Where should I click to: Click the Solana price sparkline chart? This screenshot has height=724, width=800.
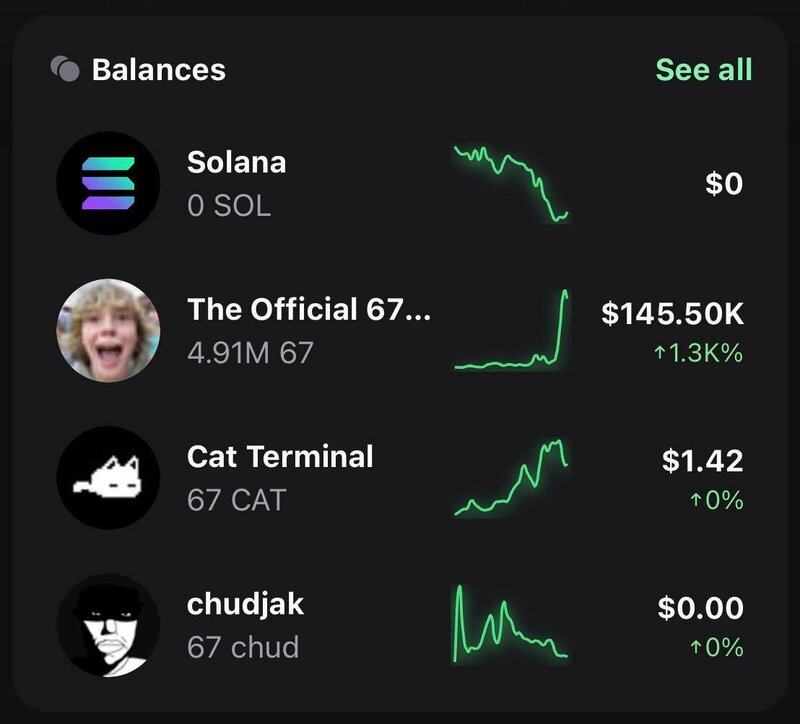pyautogui.click(x=512, y=184)
